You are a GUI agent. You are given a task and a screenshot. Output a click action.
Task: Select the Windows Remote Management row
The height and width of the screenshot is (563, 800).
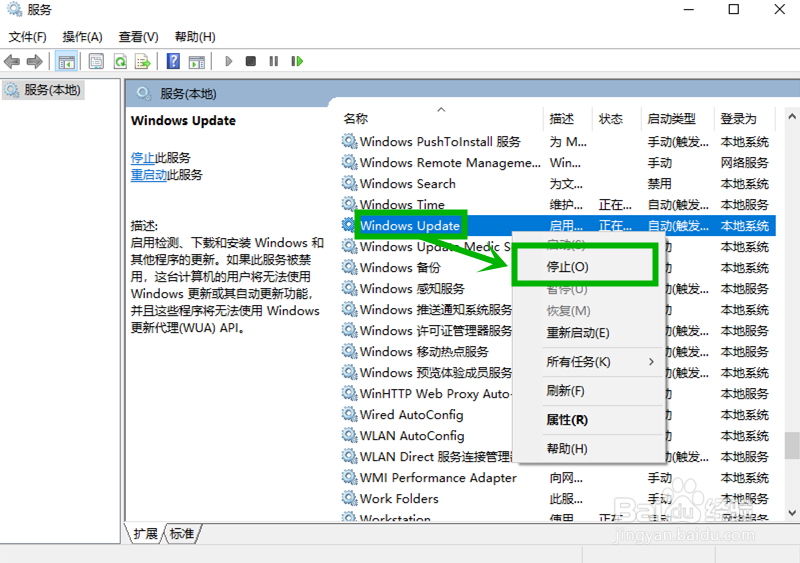(558, 162)
